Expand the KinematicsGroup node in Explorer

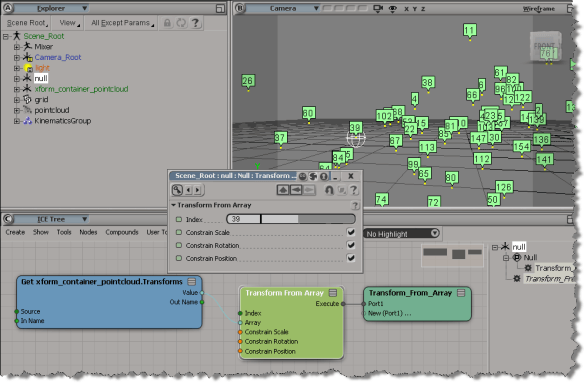16,121
